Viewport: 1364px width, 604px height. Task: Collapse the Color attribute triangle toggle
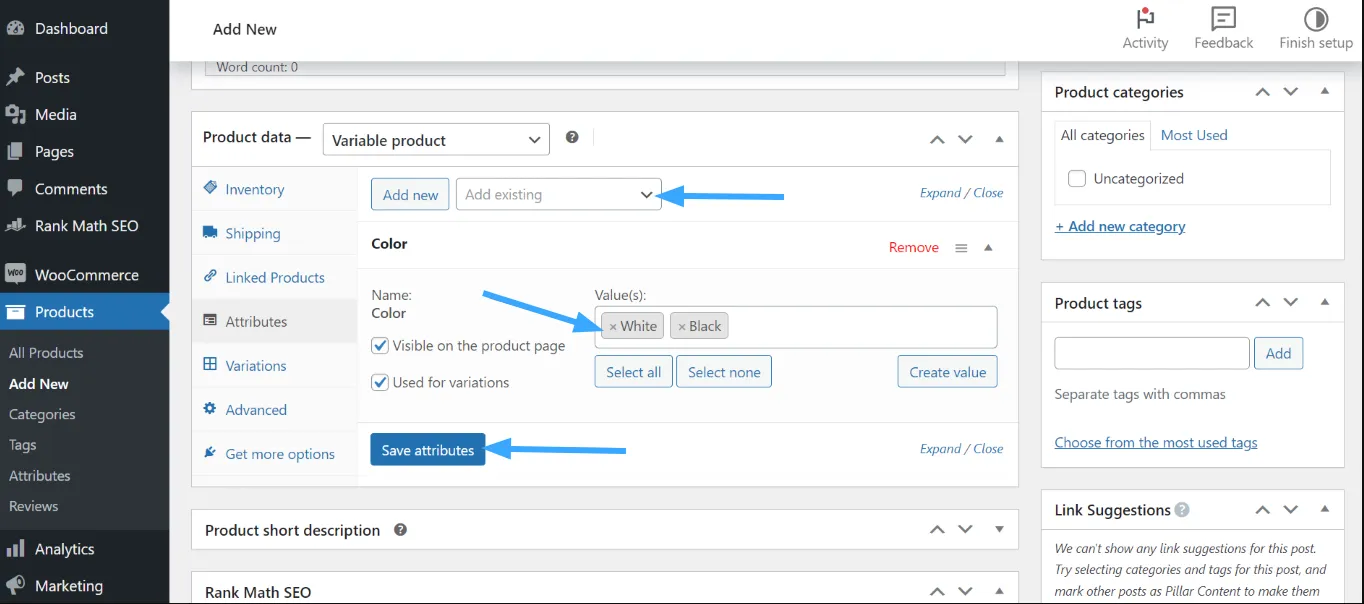(x=988, y=247)
